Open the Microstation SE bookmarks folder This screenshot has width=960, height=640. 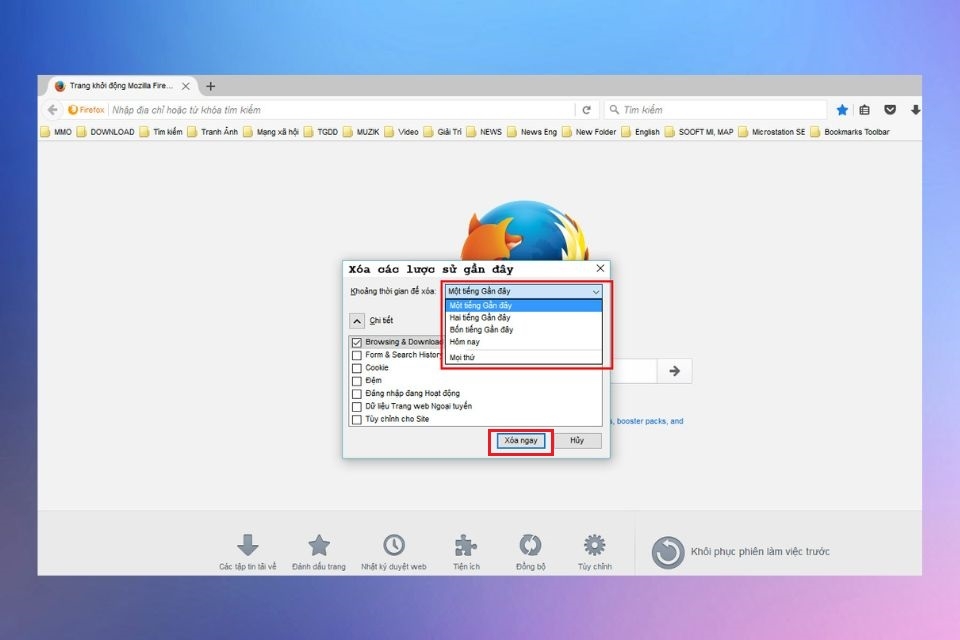(772, 132)
